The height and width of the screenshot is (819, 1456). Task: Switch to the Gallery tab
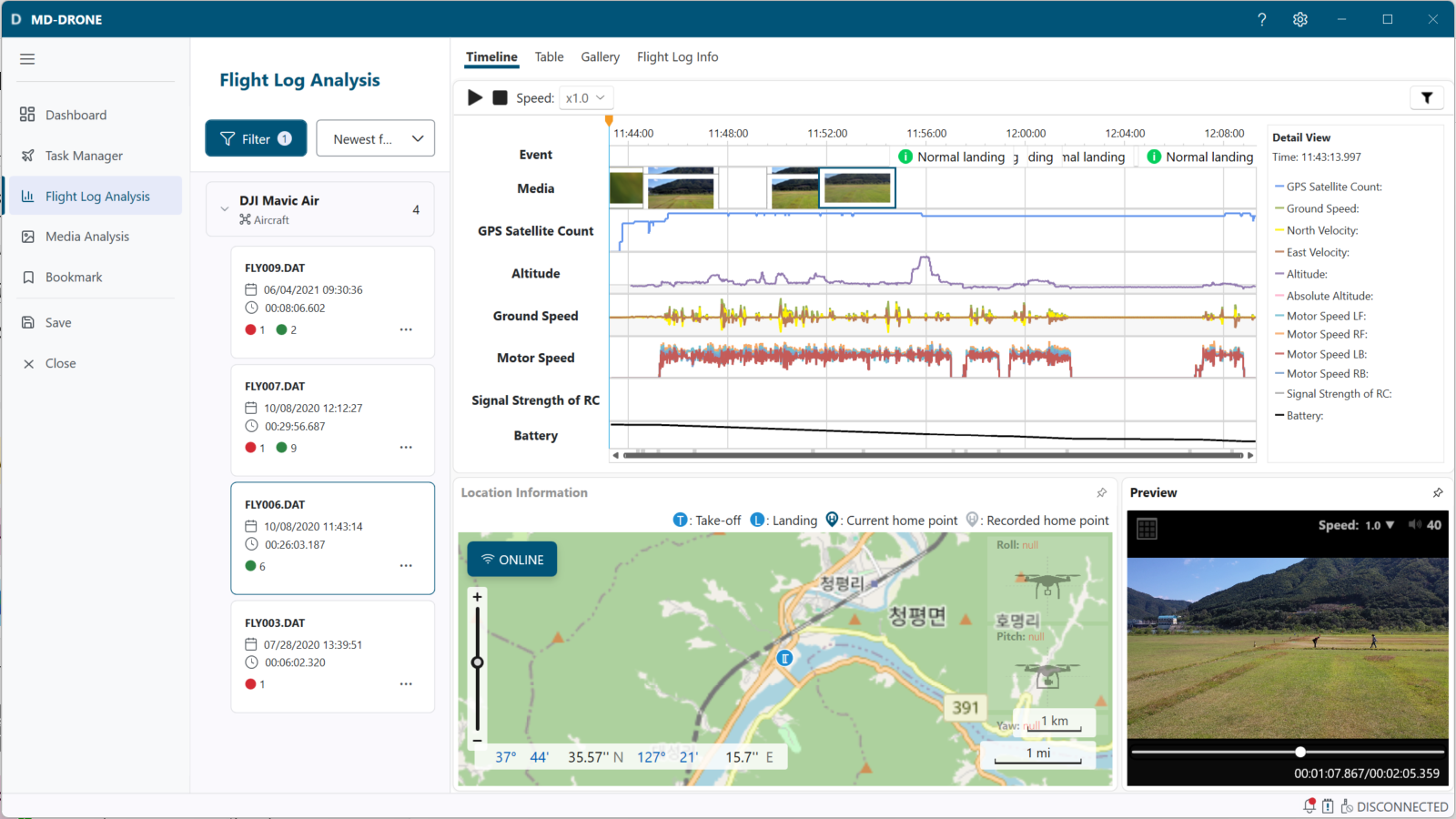click(x=600, y=56)
